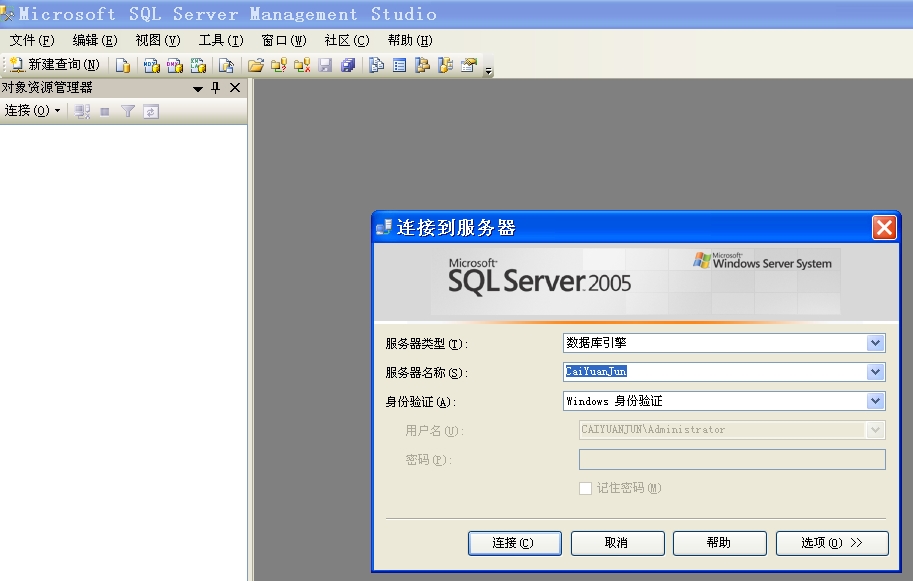Expand the server type (服务器类型) dropdown

click(x=875, y=343)
